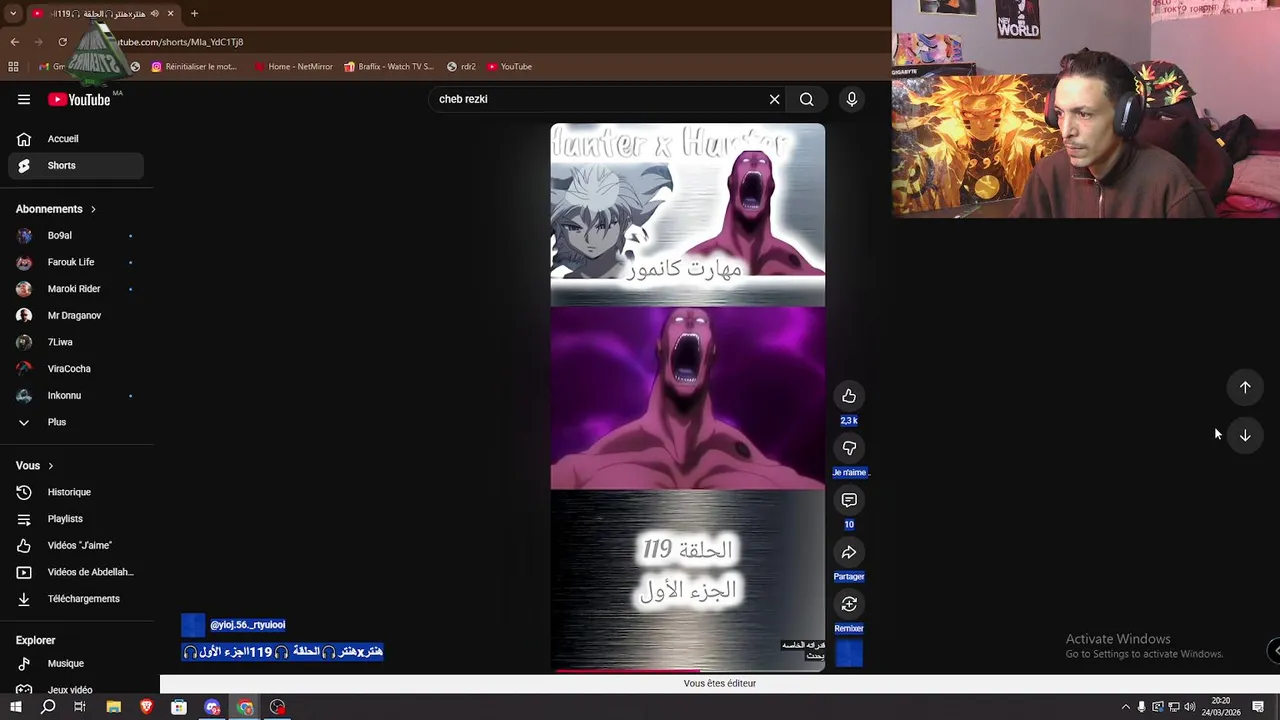Image resolution: width=1280 pixels, height=720 pixels.
Task: Open the tab search dropdown arrow
Action: tap(13, 13)
